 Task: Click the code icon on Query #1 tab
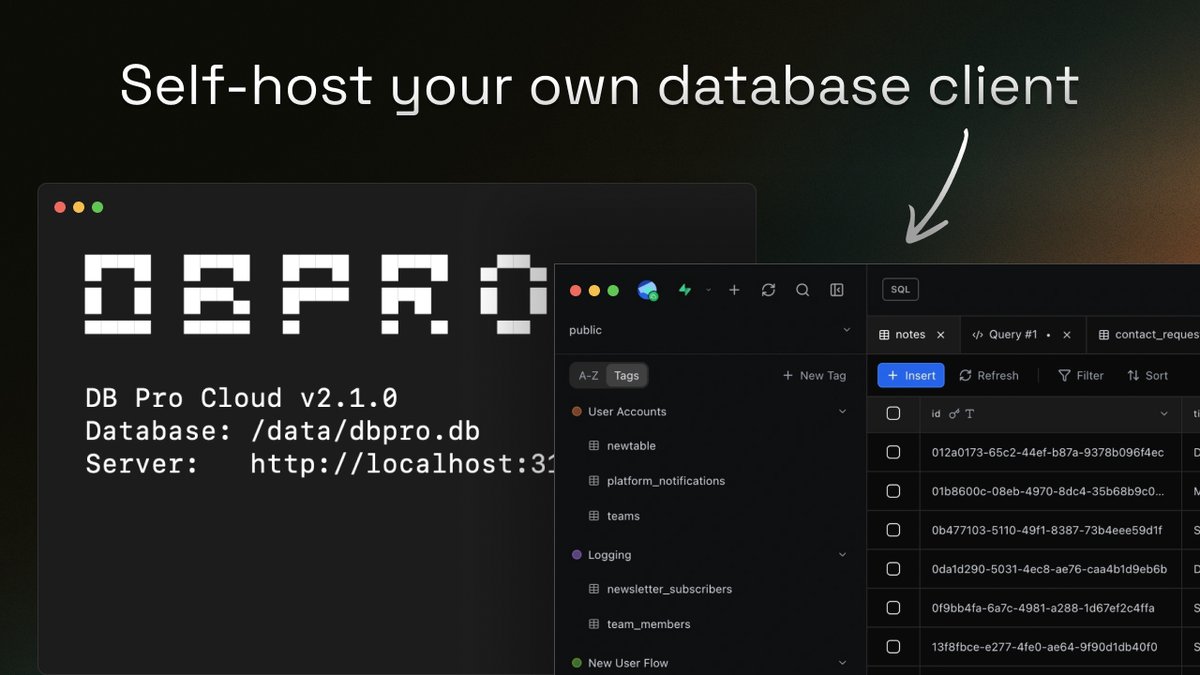(977, 335)
